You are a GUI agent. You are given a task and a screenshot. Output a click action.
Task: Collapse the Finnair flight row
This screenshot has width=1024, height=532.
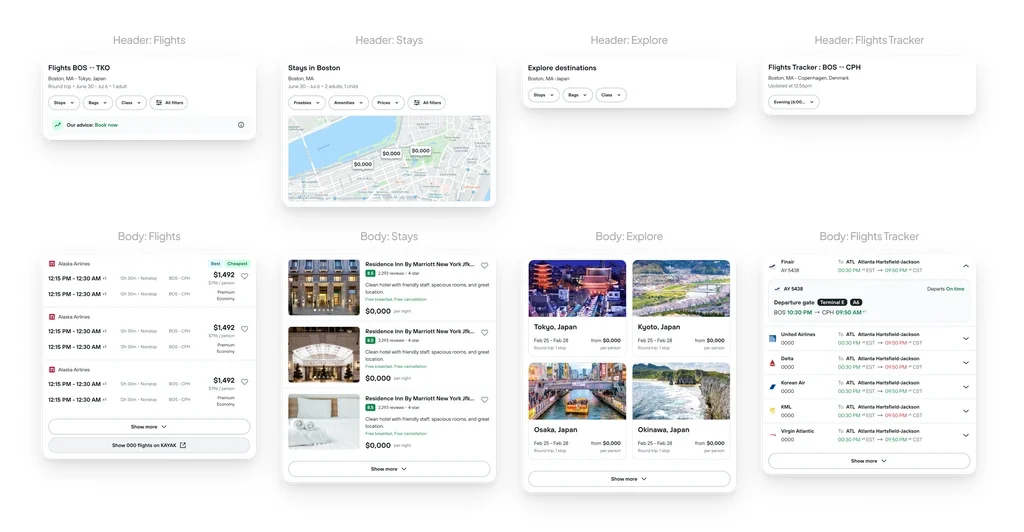966,266
